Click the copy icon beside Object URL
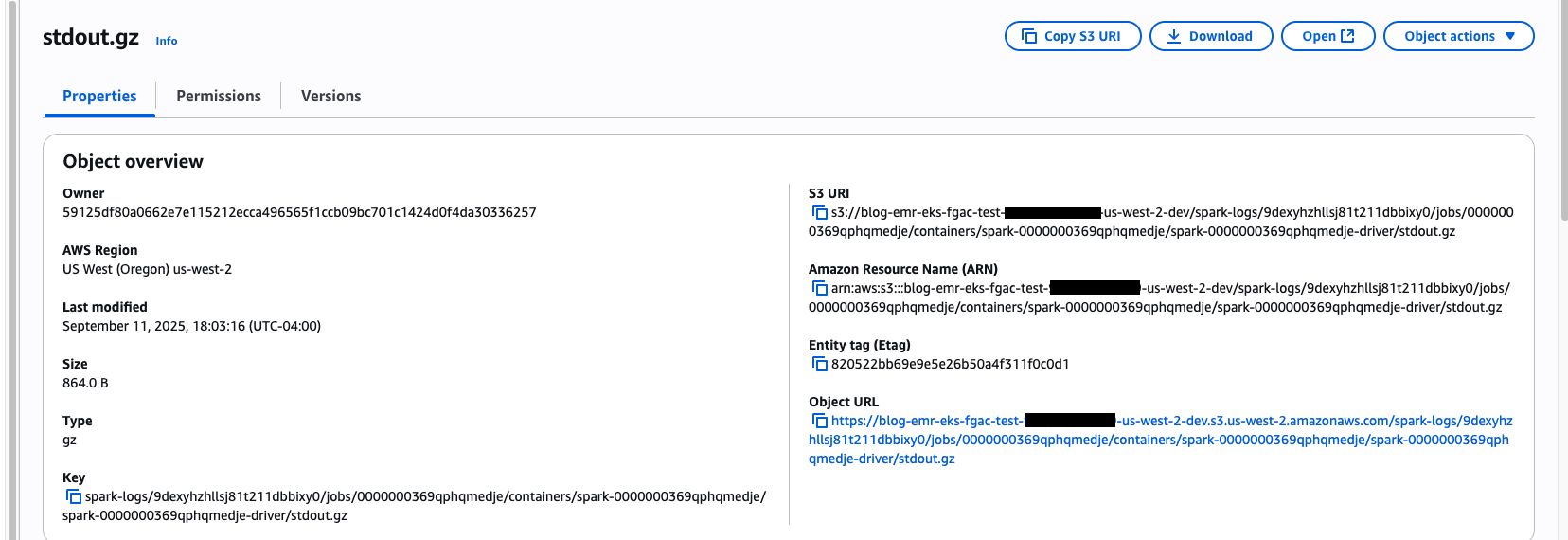The width and height of the screenshot is (1568, 540). tap(819, 422)
